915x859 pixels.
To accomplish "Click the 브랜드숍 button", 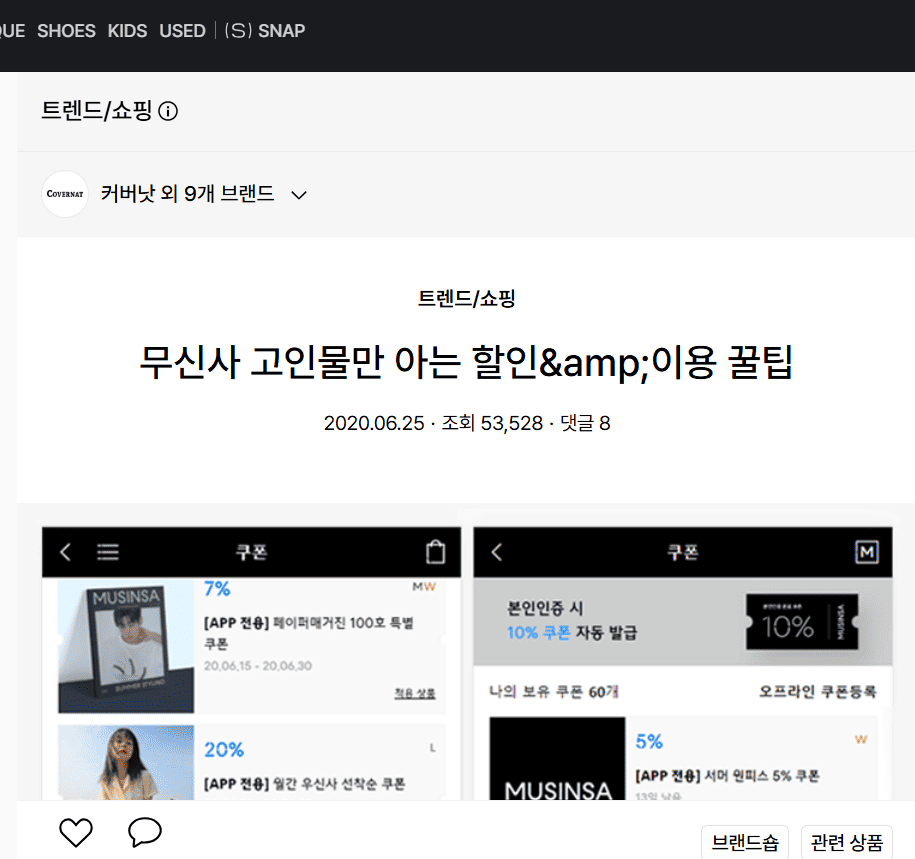I will [745, 842].
